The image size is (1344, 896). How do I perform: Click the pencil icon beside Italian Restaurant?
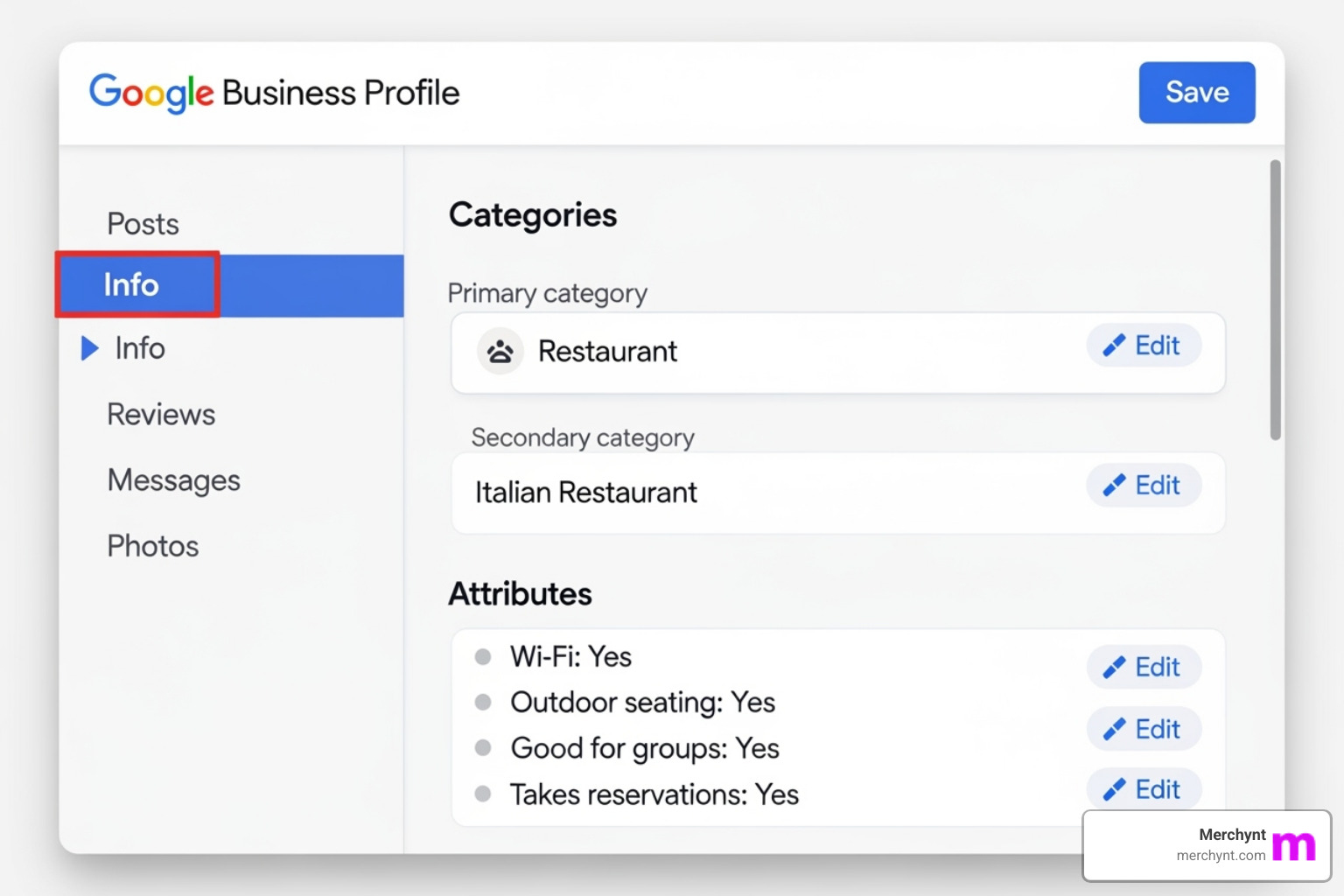point(1116,485)
